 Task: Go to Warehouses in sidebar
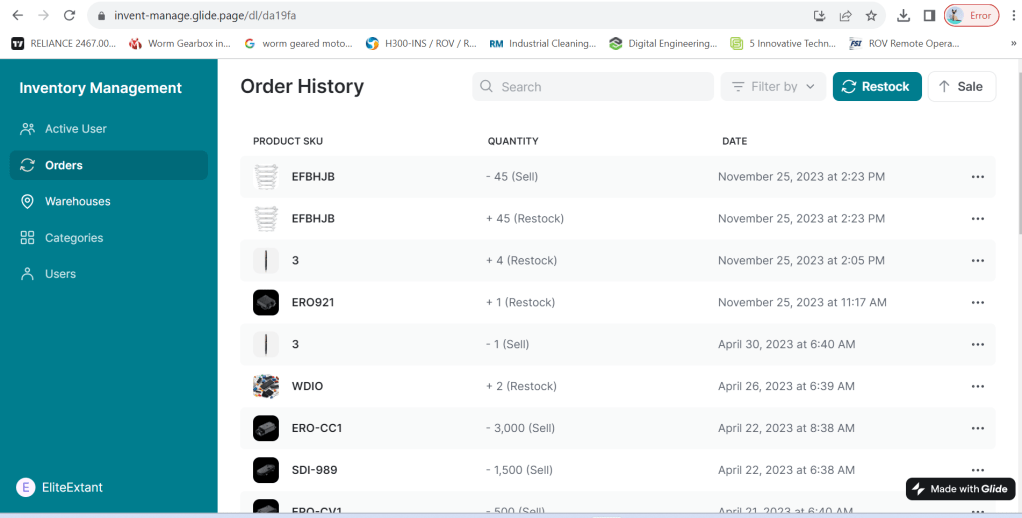[x=77, y=201]
